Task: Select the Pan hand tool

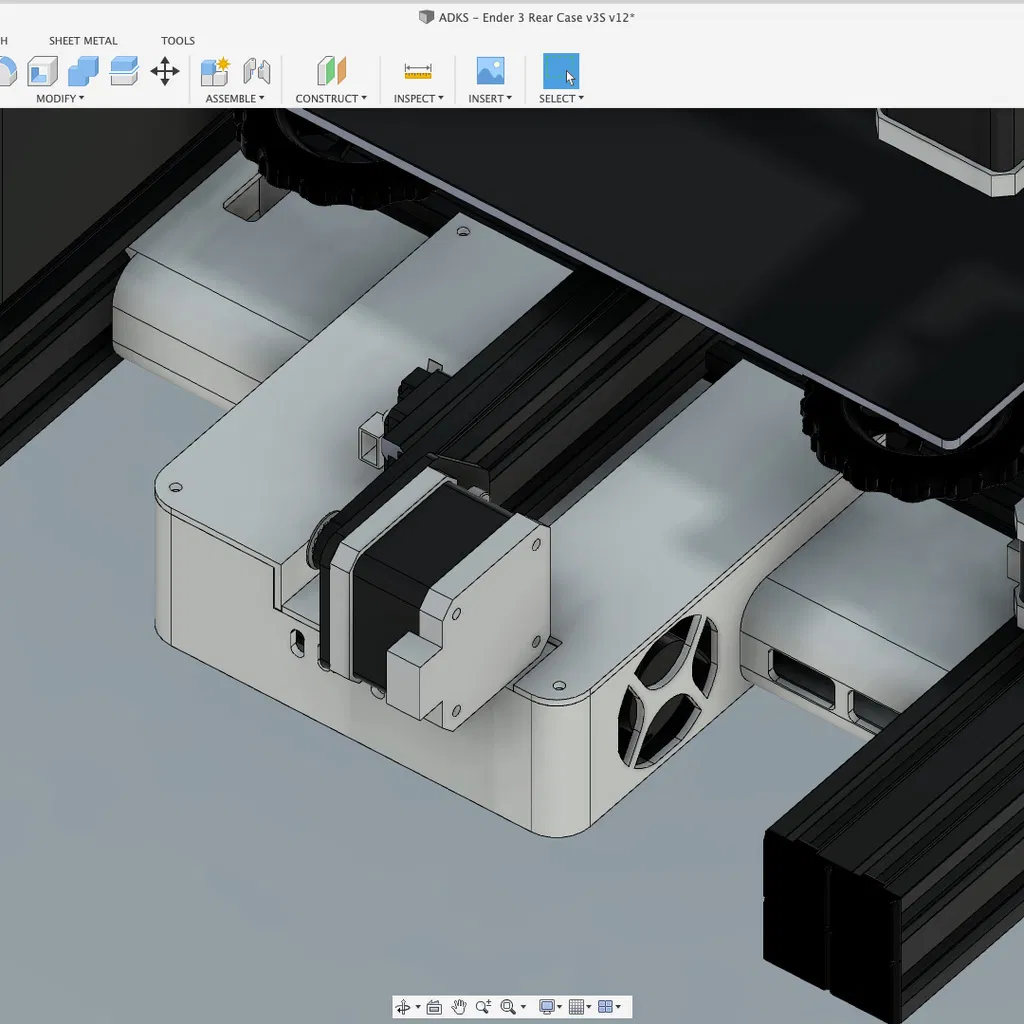Action: click(x=459, y=1007)
